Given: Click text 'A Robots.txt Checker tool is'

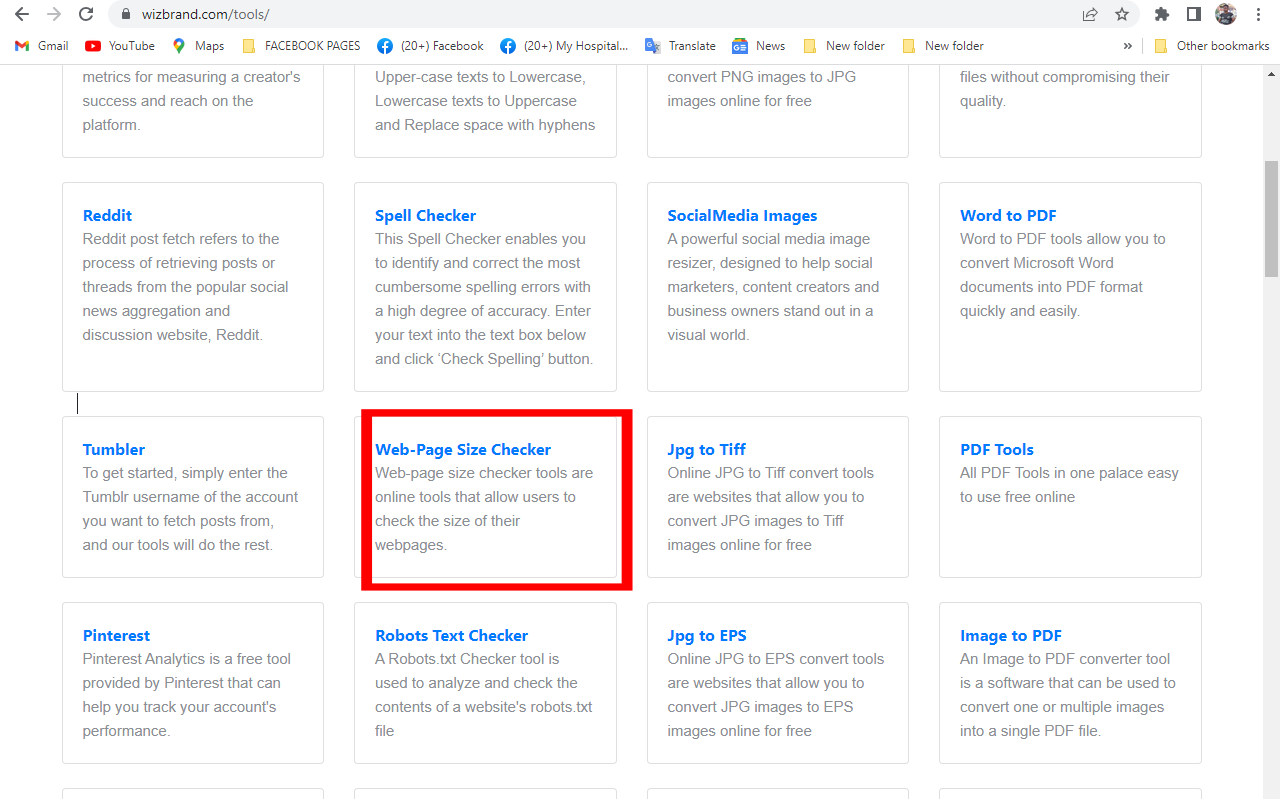Looking at the screenshot, I should (x=467, y=659).
